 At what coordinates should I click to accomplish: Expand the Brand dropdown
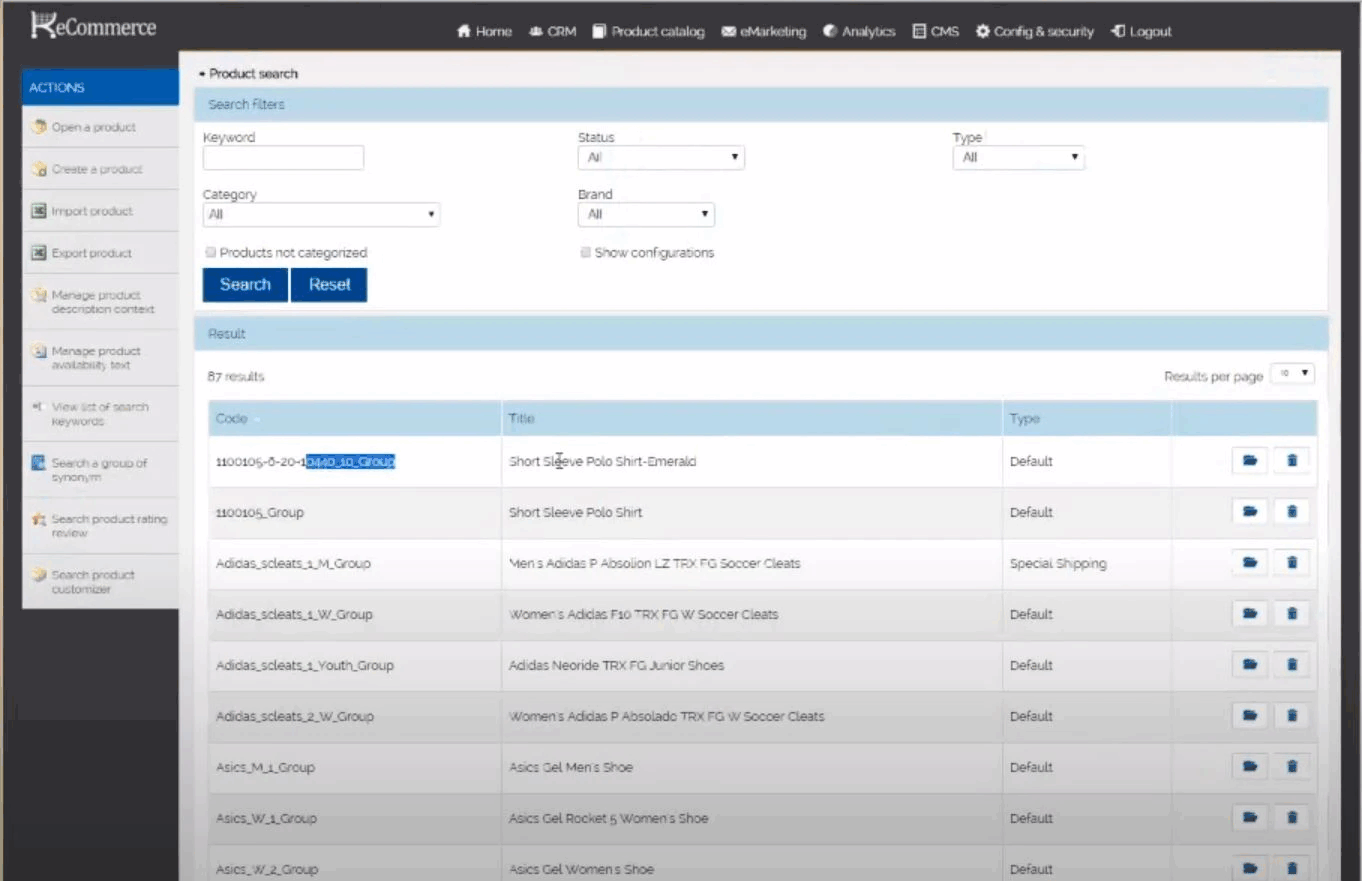(x=646, y=214)
